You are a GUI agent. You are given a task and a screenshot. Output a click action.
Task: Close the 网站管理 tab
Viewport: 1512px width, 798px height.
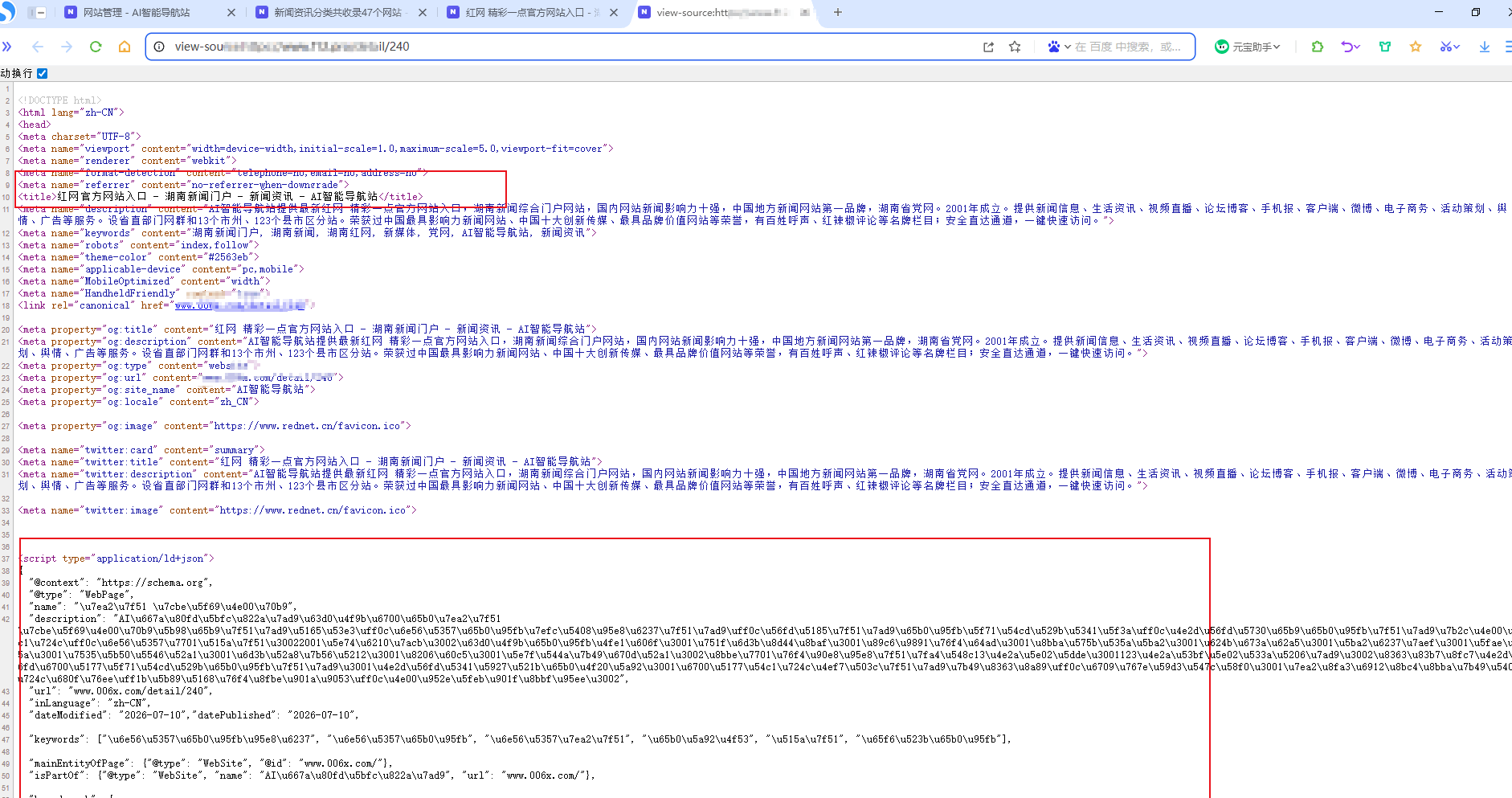tap(231, 12)
